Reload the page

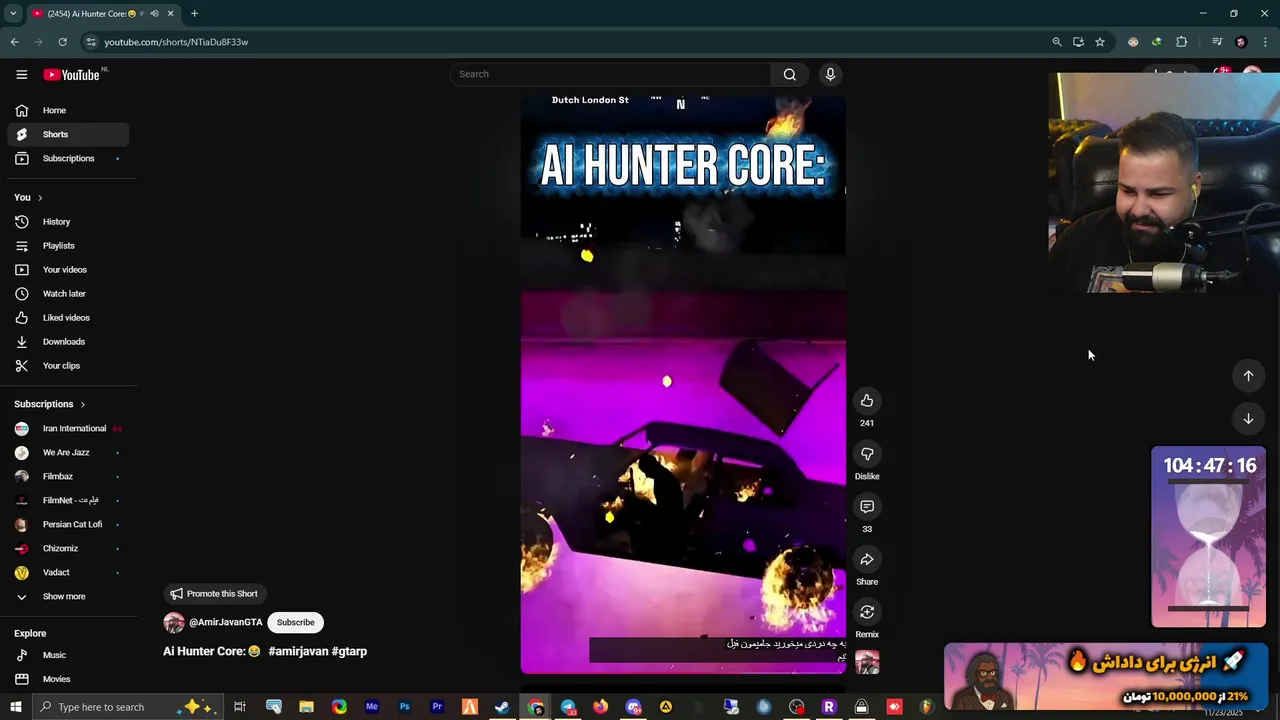tap(62, 42)
